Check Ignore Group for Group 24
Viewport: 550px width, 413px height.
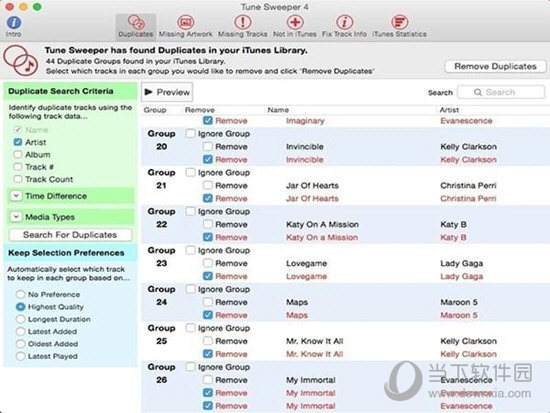pyautogui.click(x=190, y=289)
